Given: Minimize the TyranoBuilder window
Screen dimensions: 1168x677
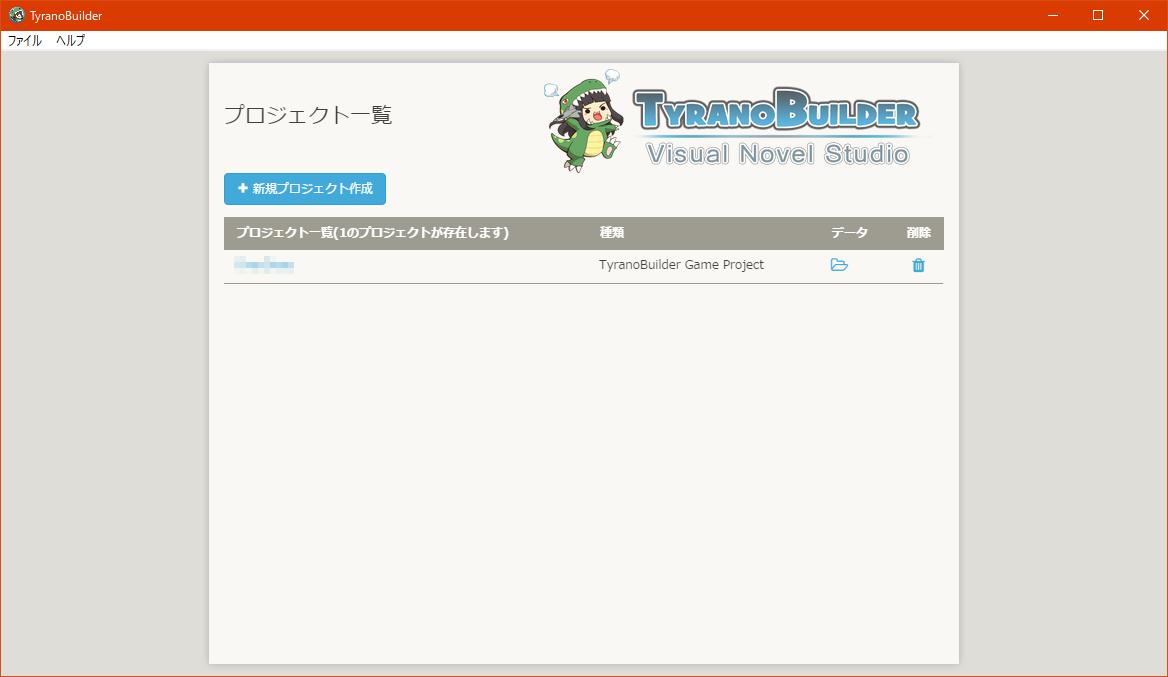Looking at the screenshot, I should click(x=1053, y=15).
